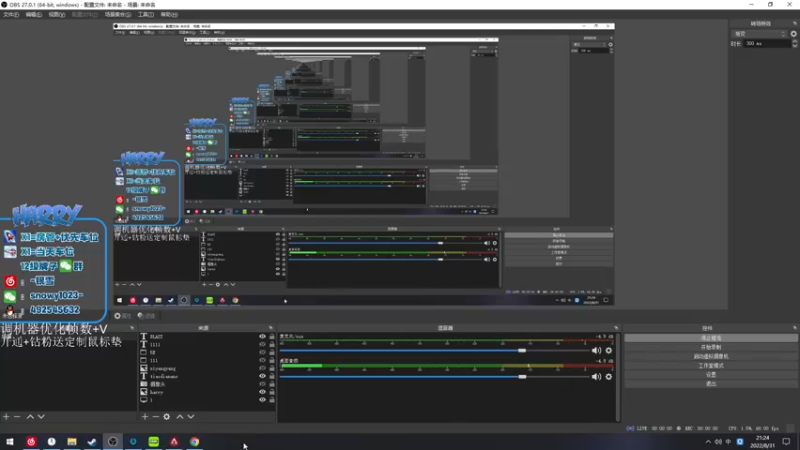Open the 工具 (Tools) menu
The image size is (800, 450).
coord(146,15)
